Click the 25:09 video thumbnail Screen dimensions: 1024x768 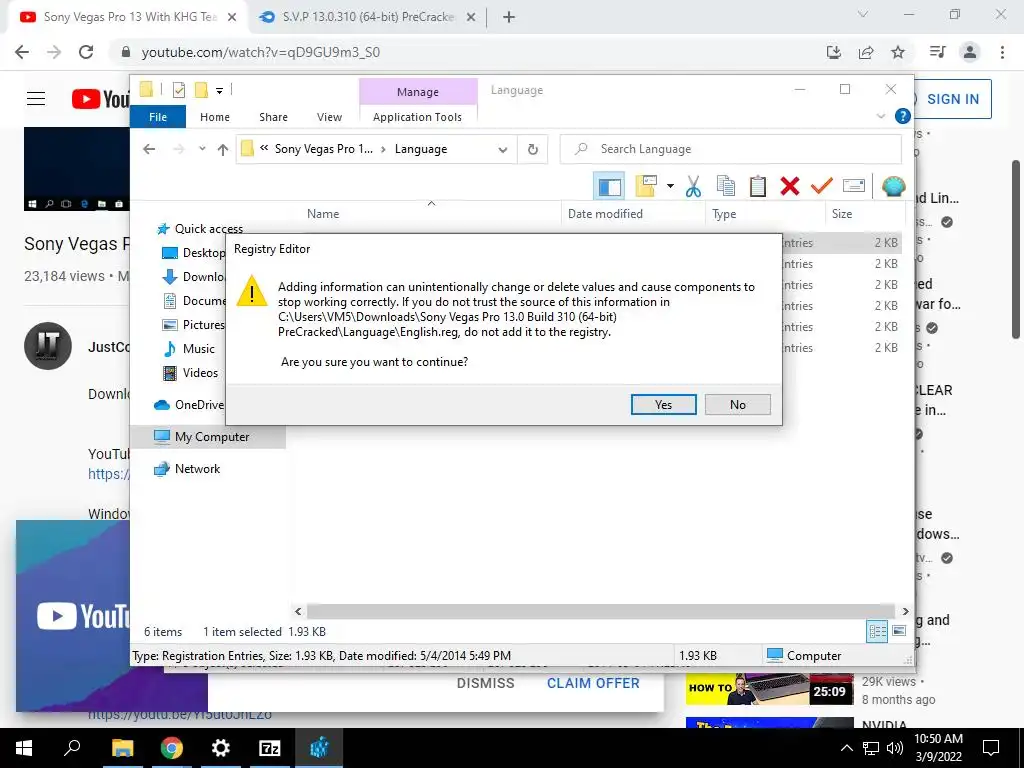pyautogui.click(x=769, y=688)
